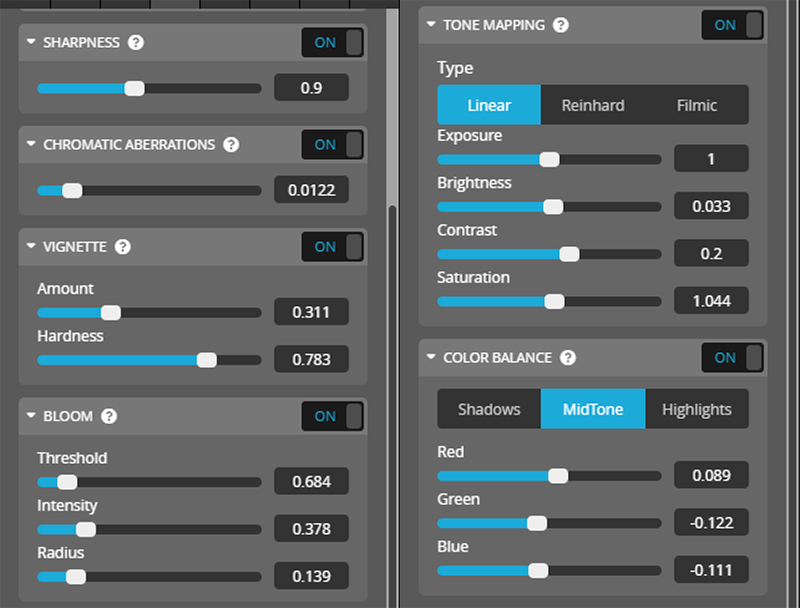This screenshot has width=800, height=608.
Task: Disable Chromatic Aberrations with its switch
Action: [333, 145]
